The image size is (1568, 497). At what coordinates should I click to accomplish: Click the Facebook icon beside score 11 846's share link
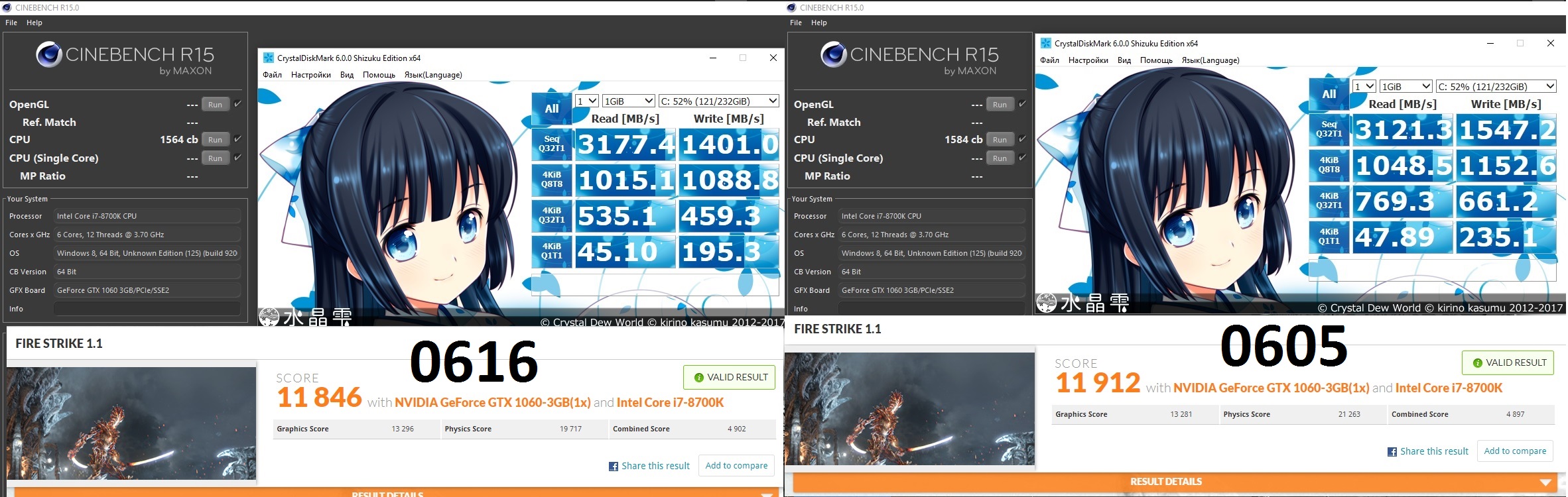point(614,467)
